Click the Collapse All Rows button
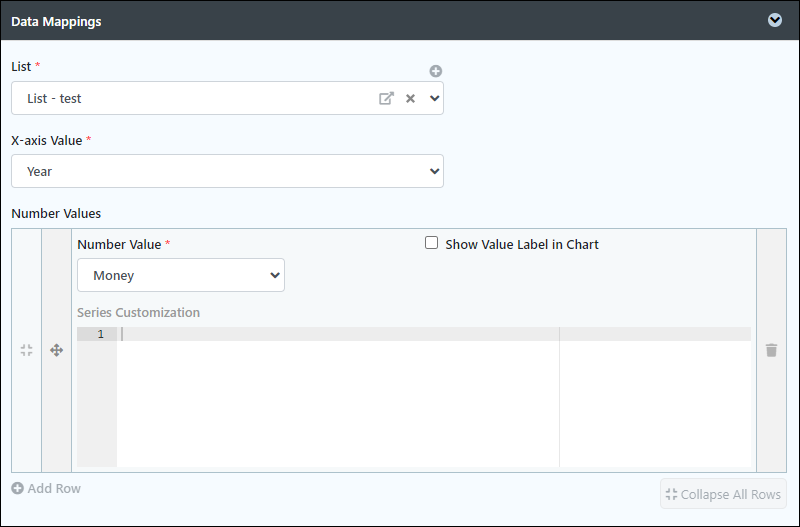Image resolution: width=800 pixels, height=527 pixels. tap(723, 494)
